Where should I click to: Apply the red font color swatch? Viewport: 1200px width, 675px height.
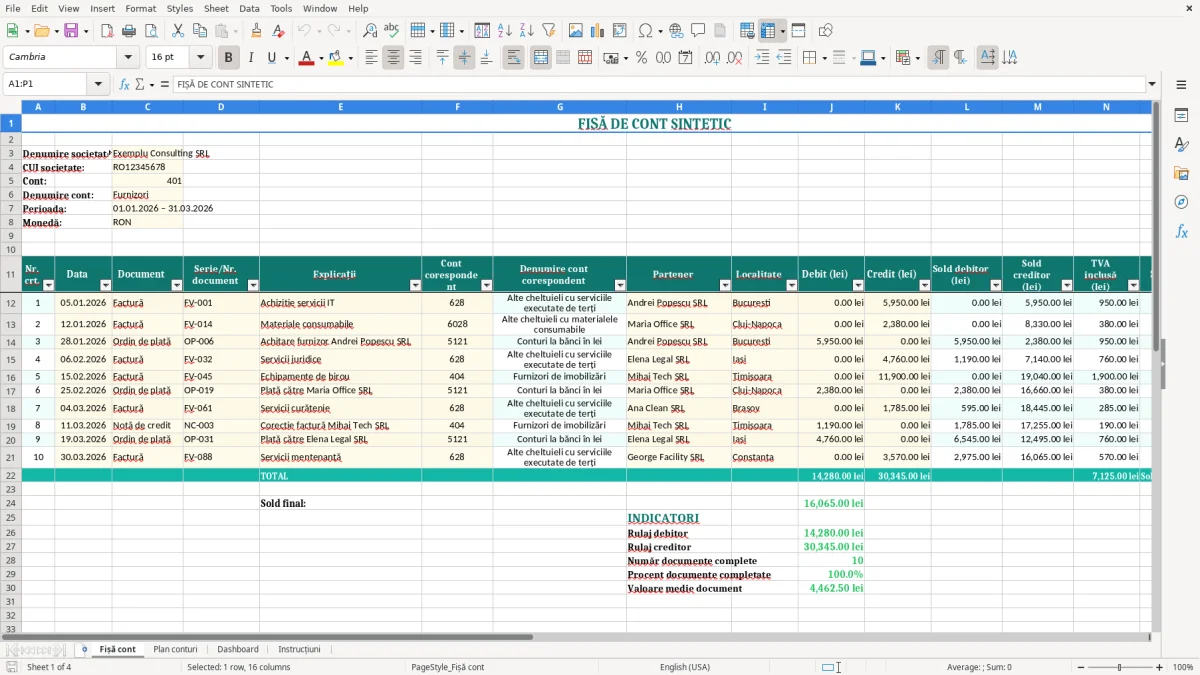tap(306, 58)
